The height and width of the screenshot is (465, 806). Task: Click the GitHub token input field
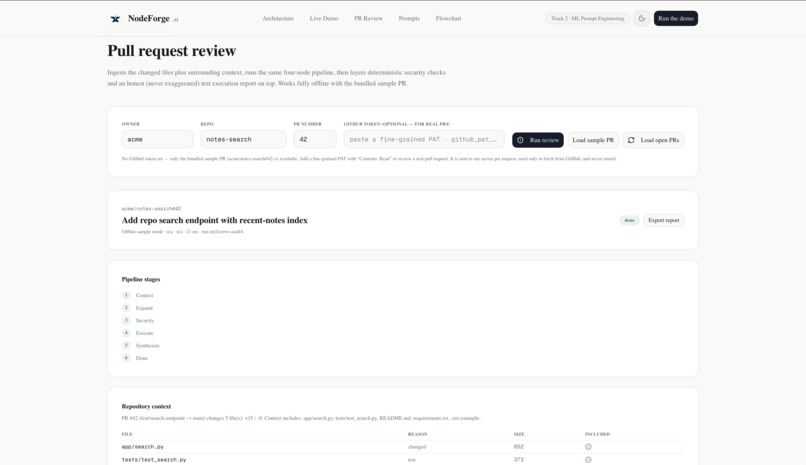[x=424, y=139]
